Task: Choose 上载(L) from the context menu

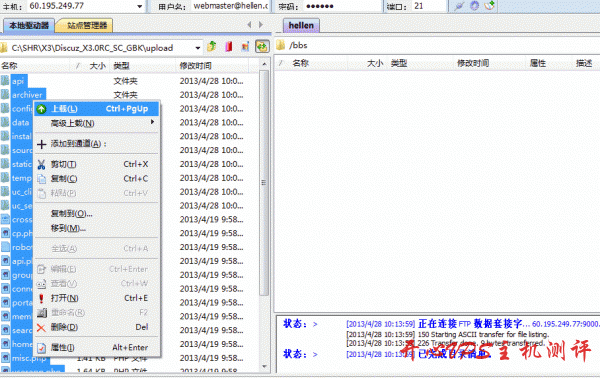Action: (x=96, y=109)
